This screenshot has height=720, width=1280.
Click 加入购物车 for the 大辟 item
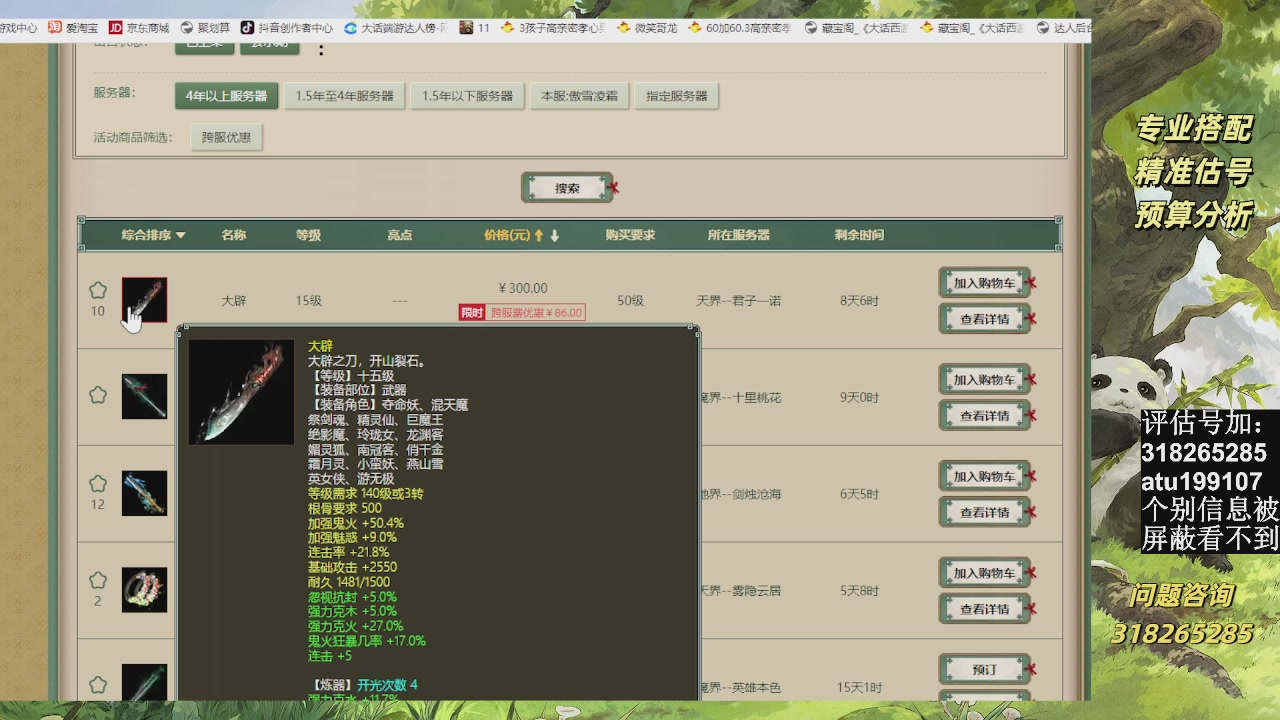[x=984, y=283]
